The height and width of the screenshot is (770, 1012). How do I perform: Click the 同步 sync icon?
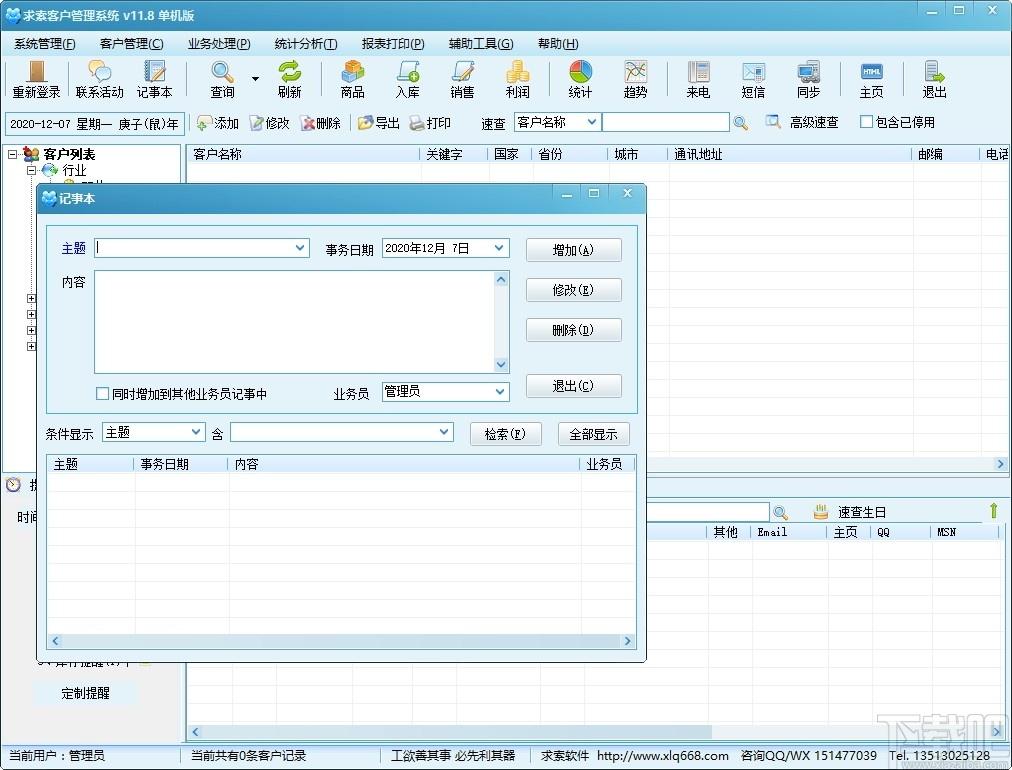click(808, 79)
